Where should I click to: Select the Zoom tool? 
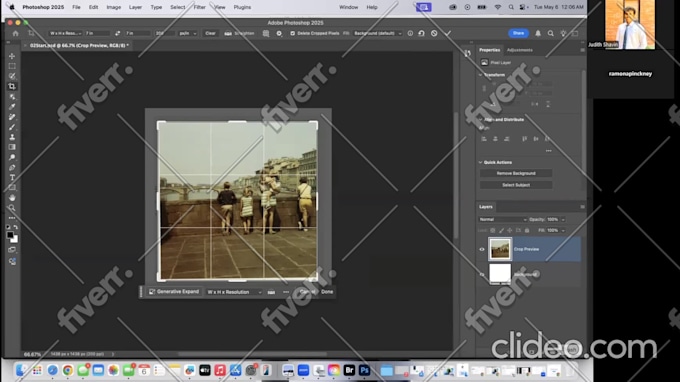tap(12, 208)
